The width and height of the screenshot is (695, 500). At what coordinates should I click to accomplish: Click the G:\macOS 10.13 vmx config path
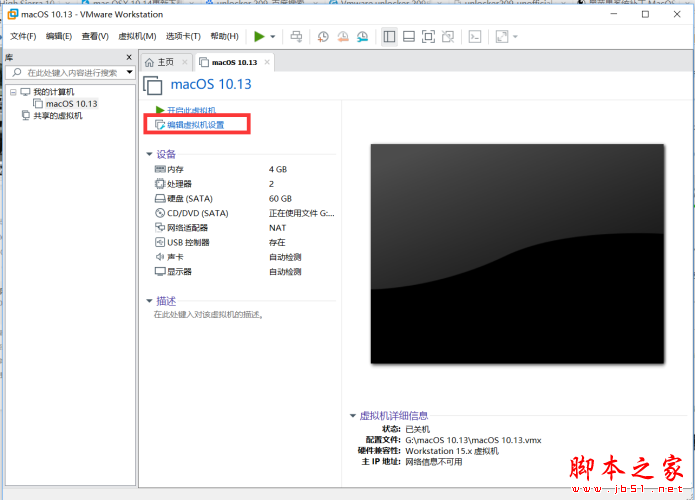(x=473, y=440)
